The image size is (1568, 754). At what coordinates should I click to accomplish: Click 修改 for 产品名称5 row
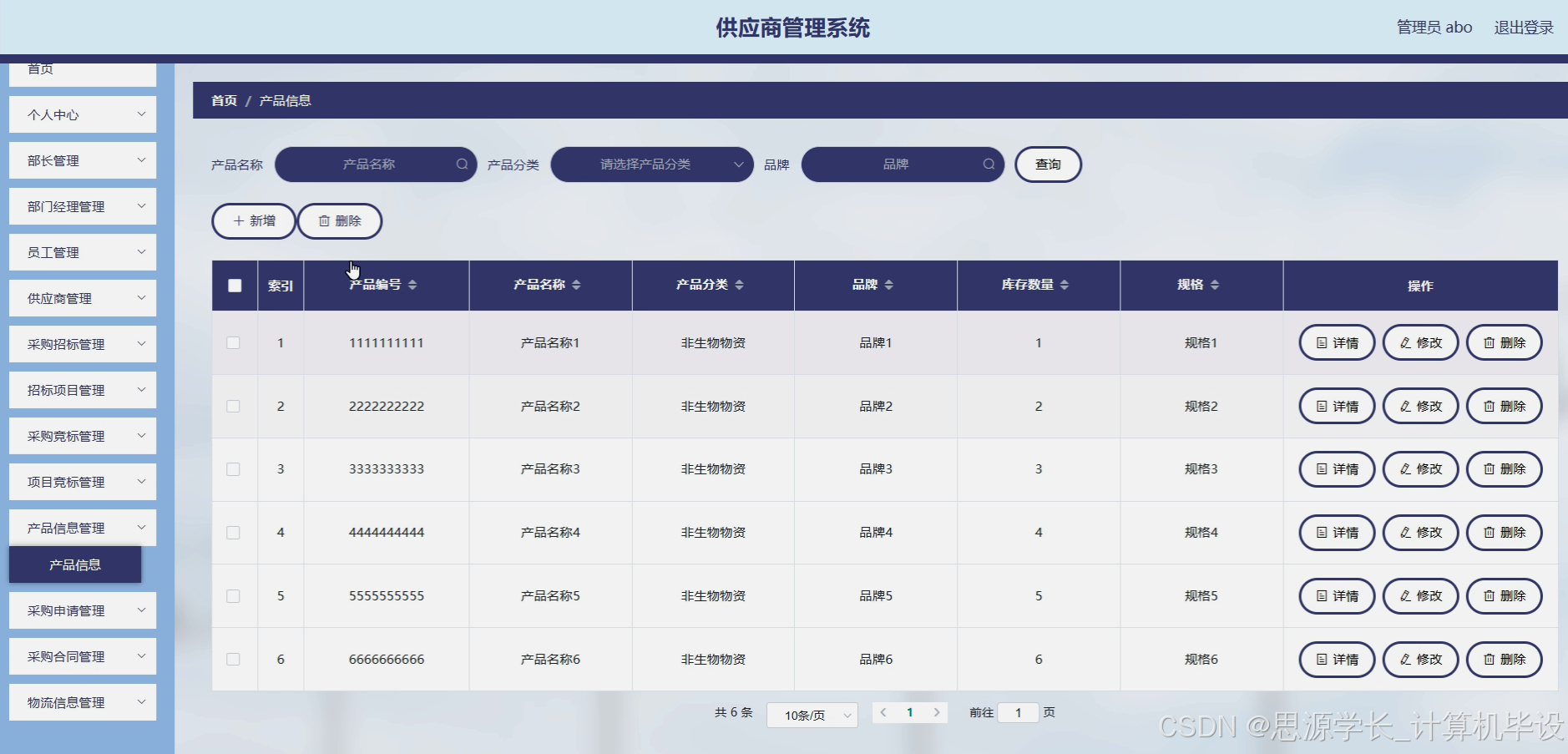pyautogui.click(x=1420, y=596)
